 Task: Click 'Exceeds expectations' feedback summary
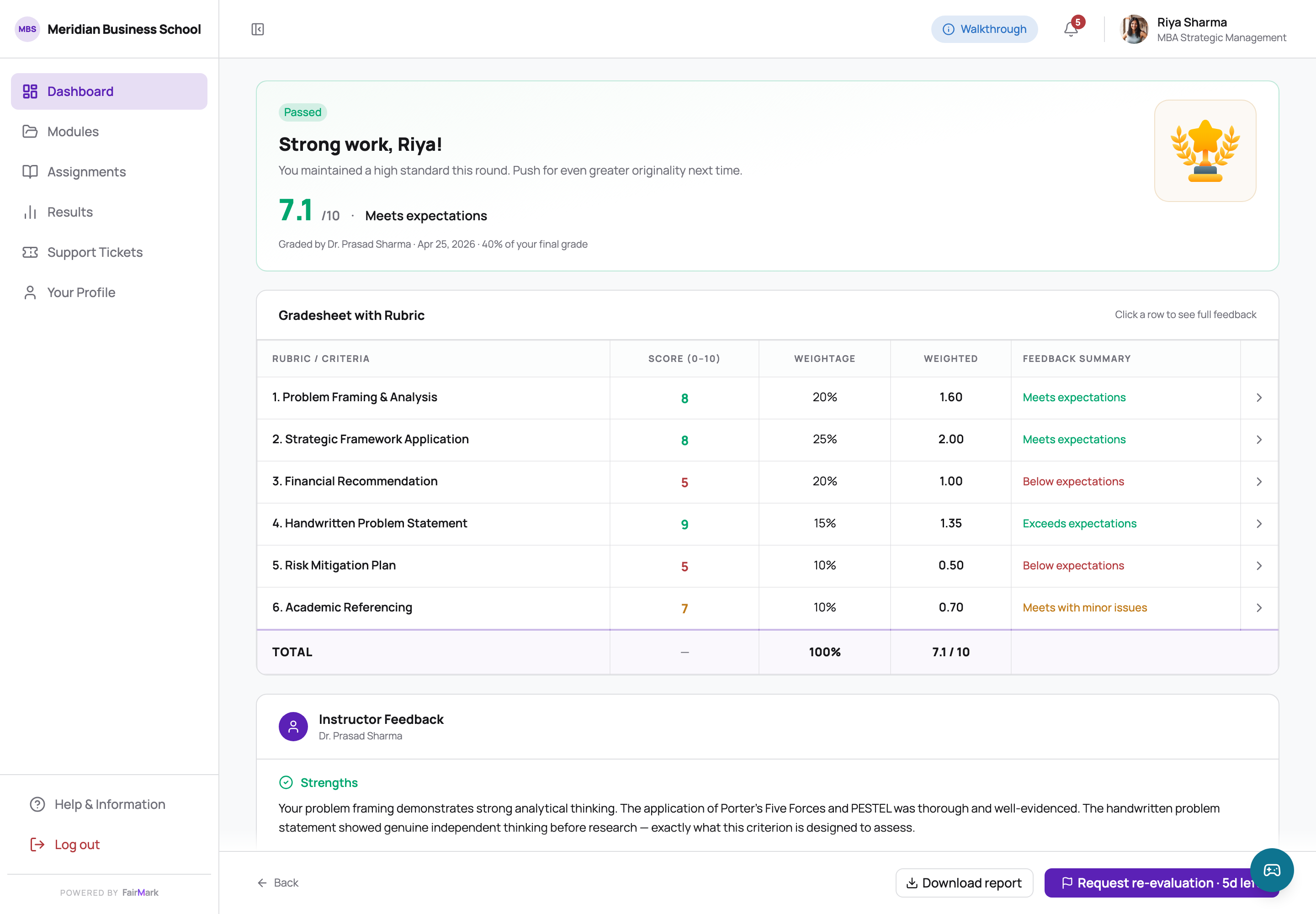[x=1079, y=523]
